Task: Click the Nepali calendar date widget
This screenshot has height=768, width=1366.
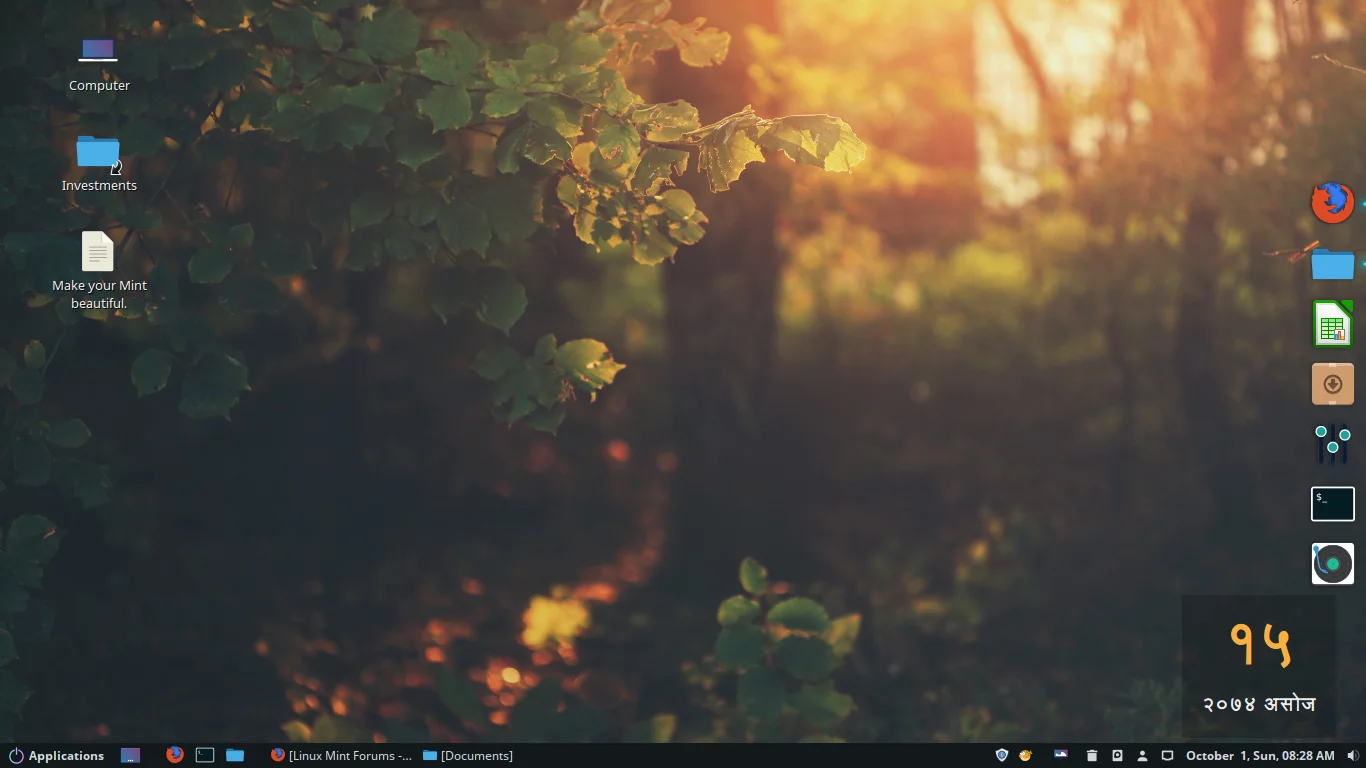Action: 1259,667
